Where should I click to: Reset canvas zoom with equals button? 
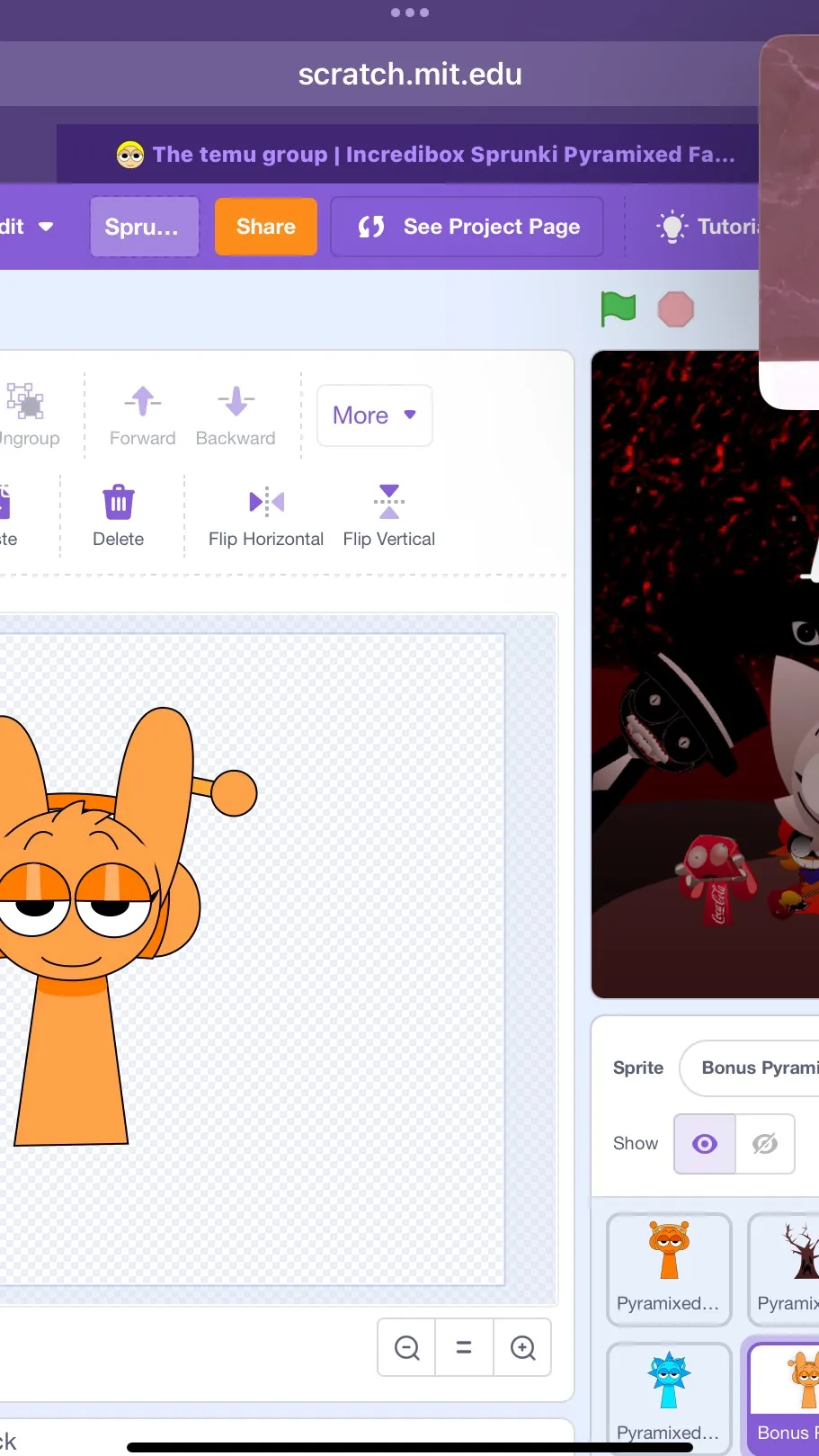464,1347
